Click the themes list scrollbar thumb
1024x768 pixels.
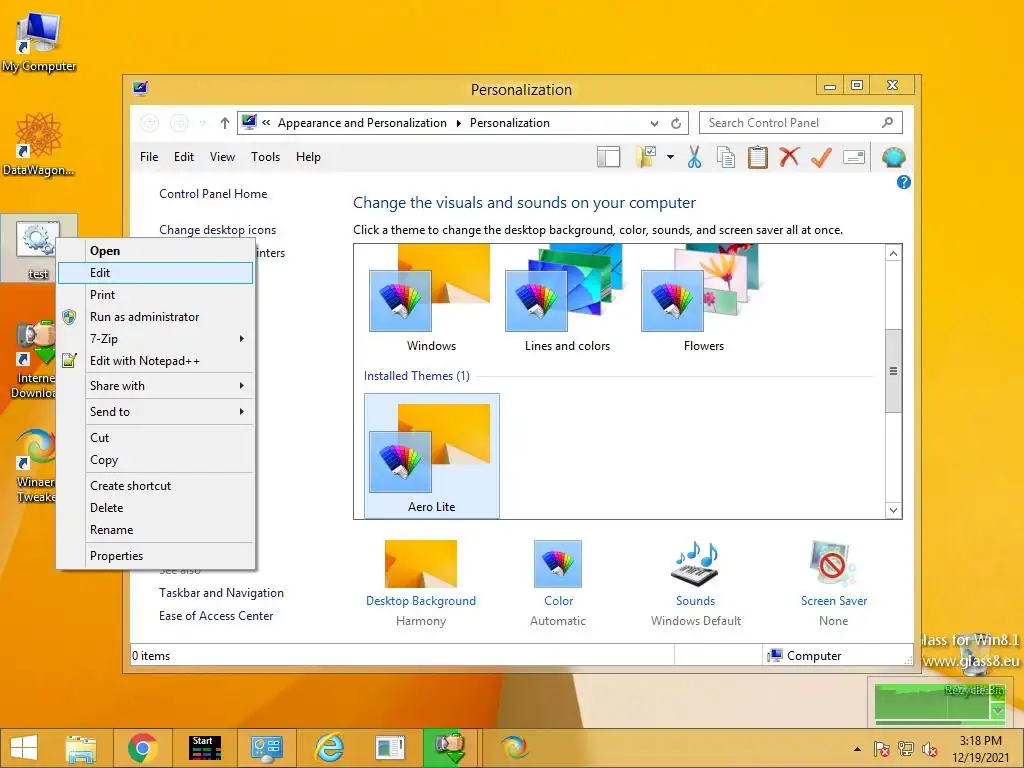[x=893, y=371]
